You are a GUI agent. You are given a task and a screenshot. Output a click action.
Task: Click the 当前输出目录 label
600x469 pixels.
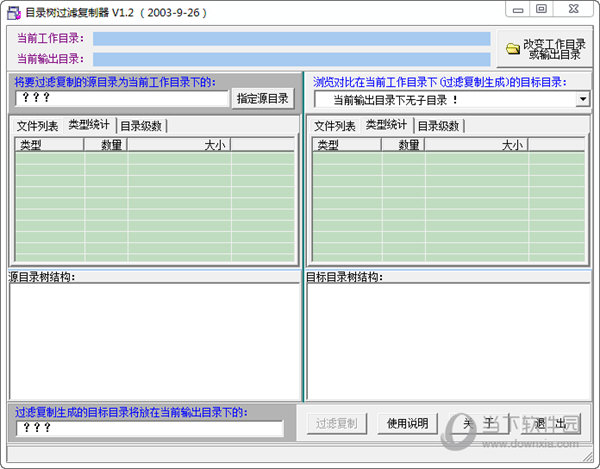(50, 59)
